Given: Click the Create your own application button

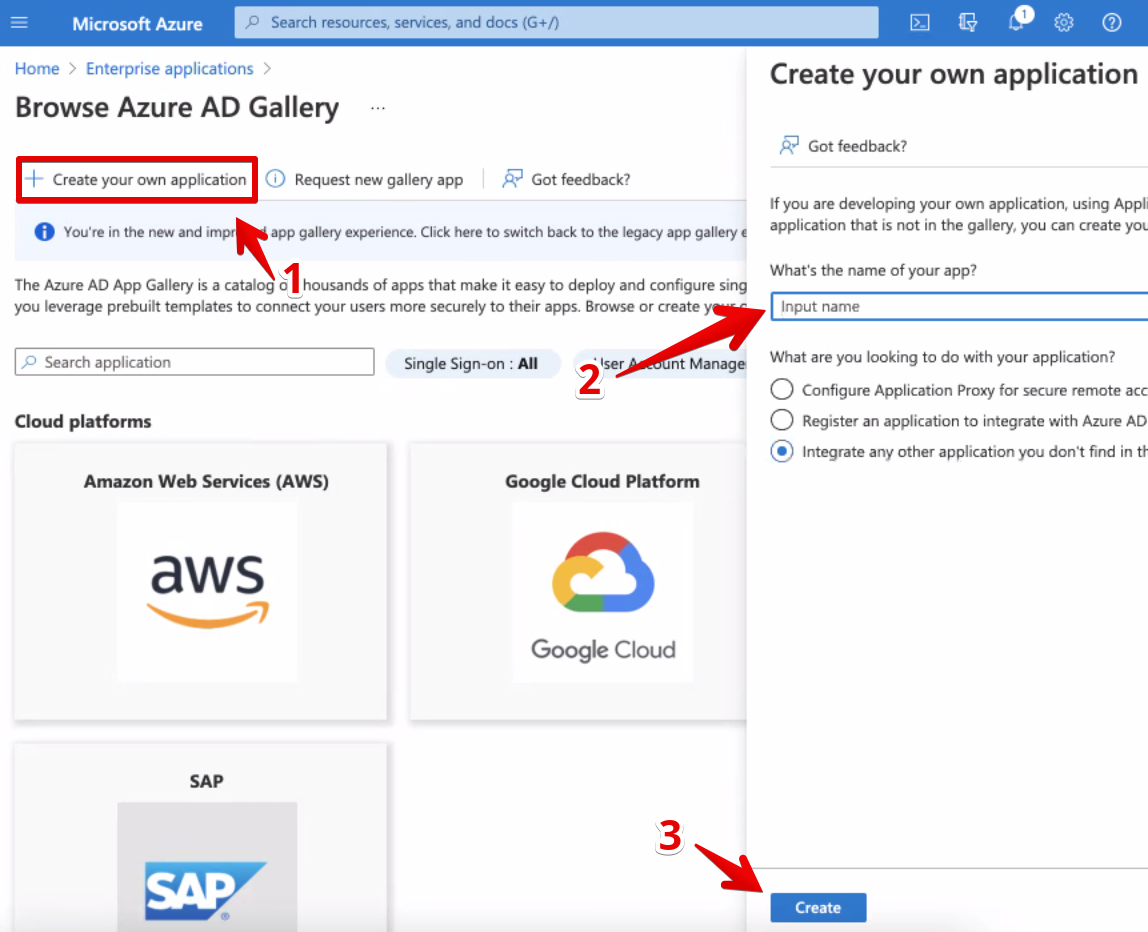Looking at the screenshot, I should tap(136, 179).
